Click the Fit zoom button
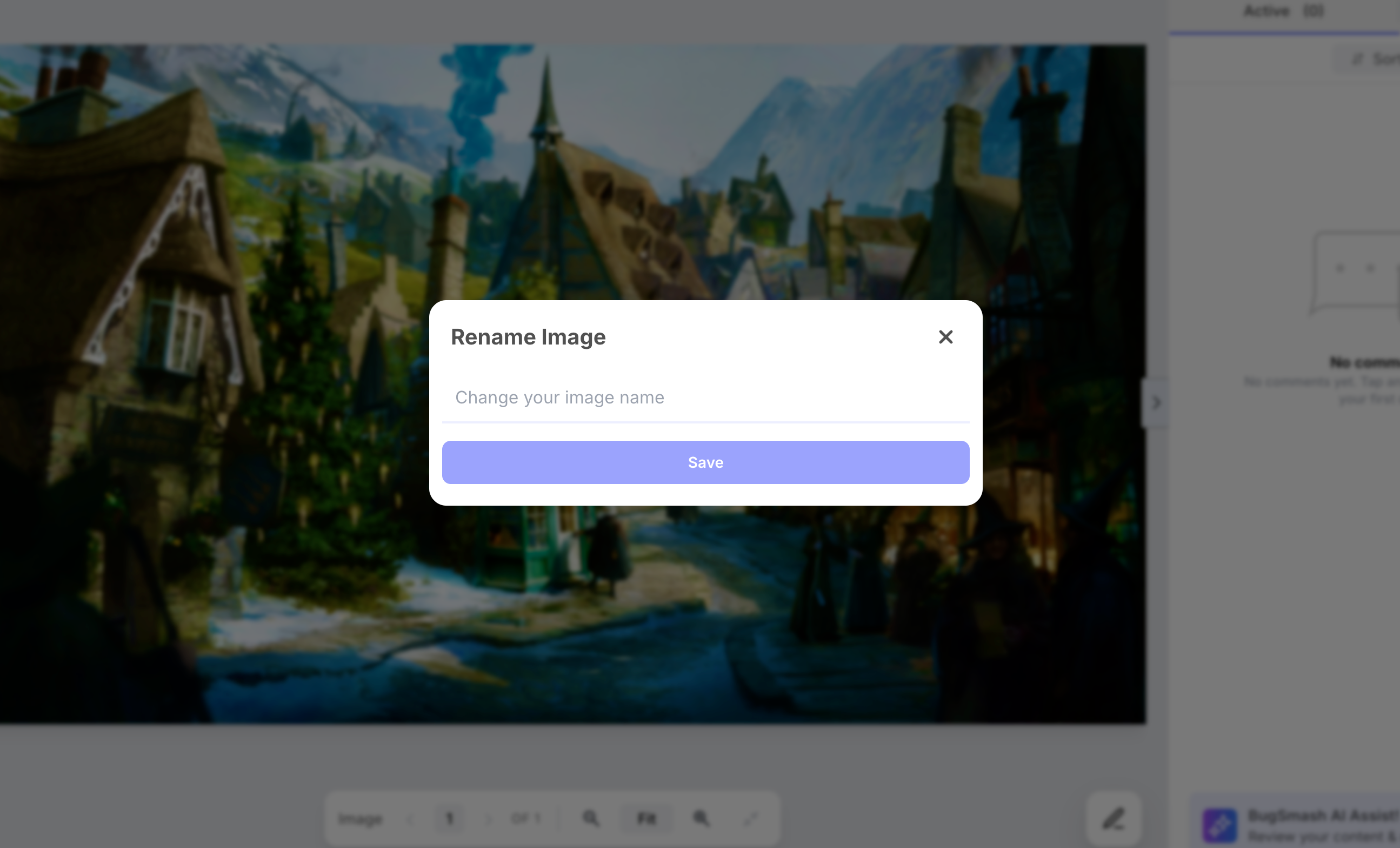Viewport: 1400px width, 848px height. (646, 818)
